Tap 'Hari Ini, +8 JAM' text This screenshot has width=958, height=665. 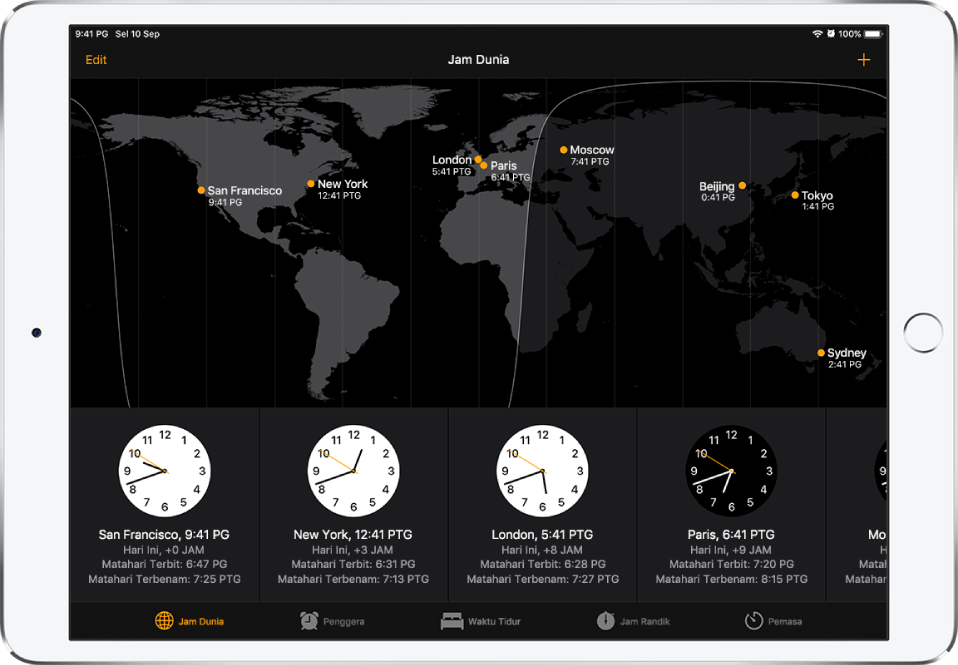(543, 550)
